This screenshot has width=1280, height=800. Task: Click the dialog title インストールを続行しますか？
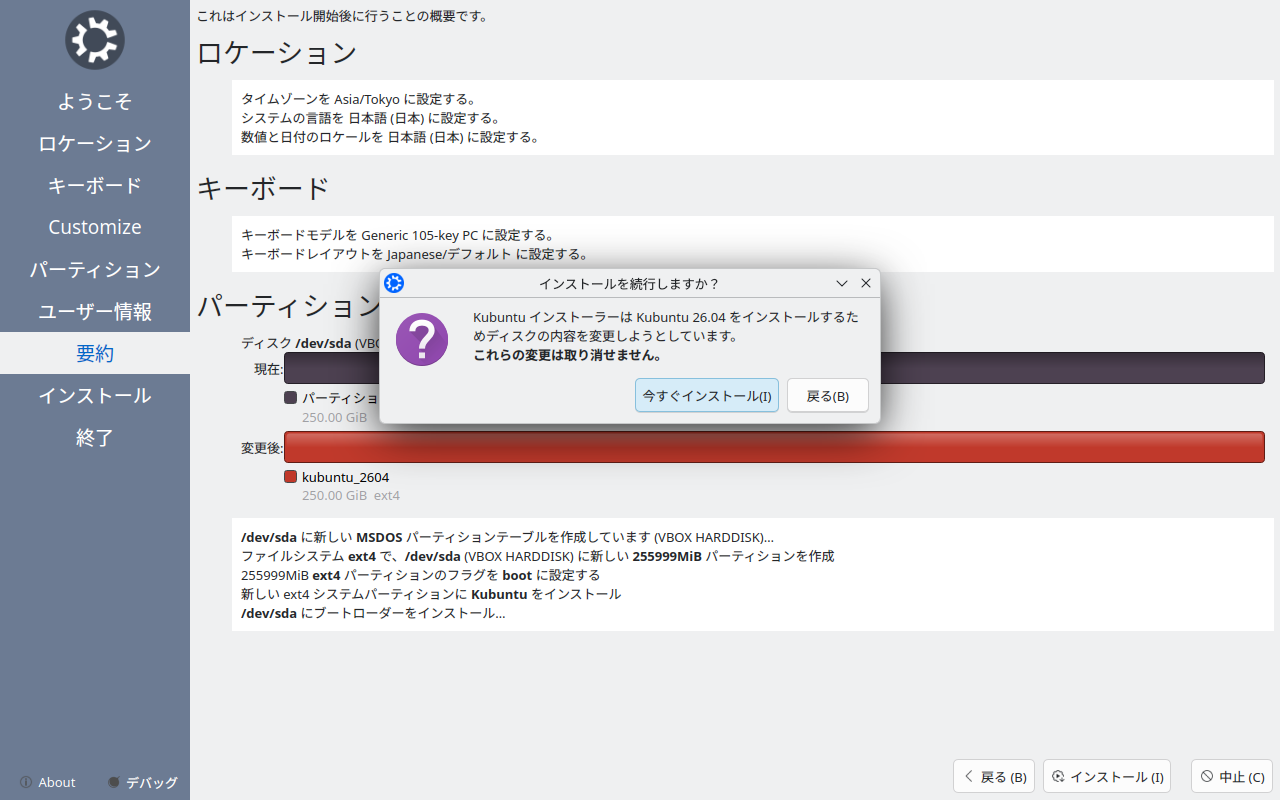(x=629, y=283)
